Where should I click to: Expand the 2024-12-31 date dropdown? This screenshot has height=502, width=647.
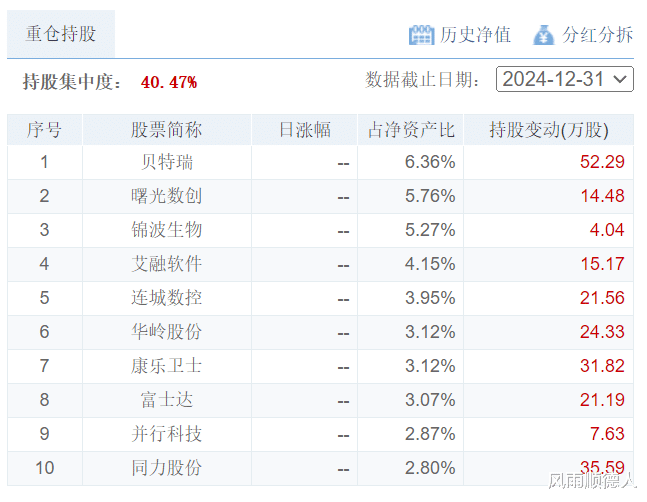(x=564, y=79)
